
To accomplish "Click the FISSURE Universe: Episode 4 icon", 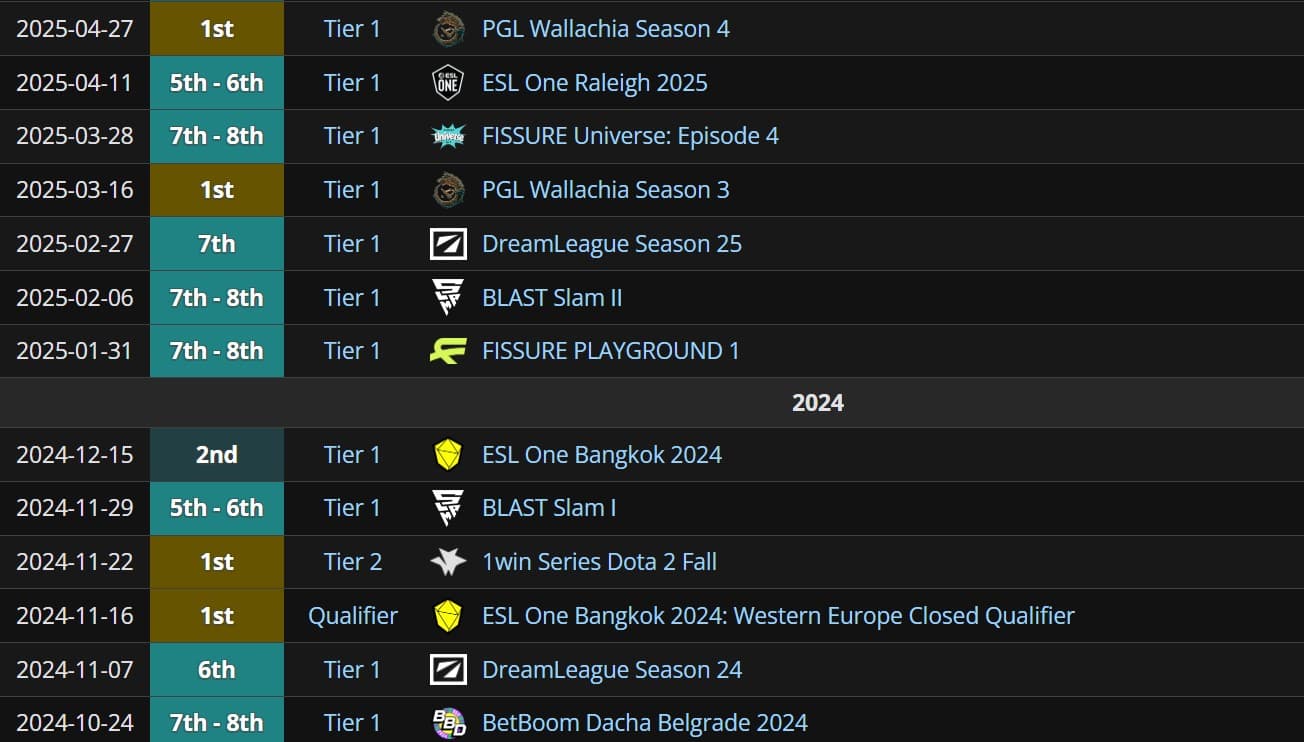I will coord(448,136).
